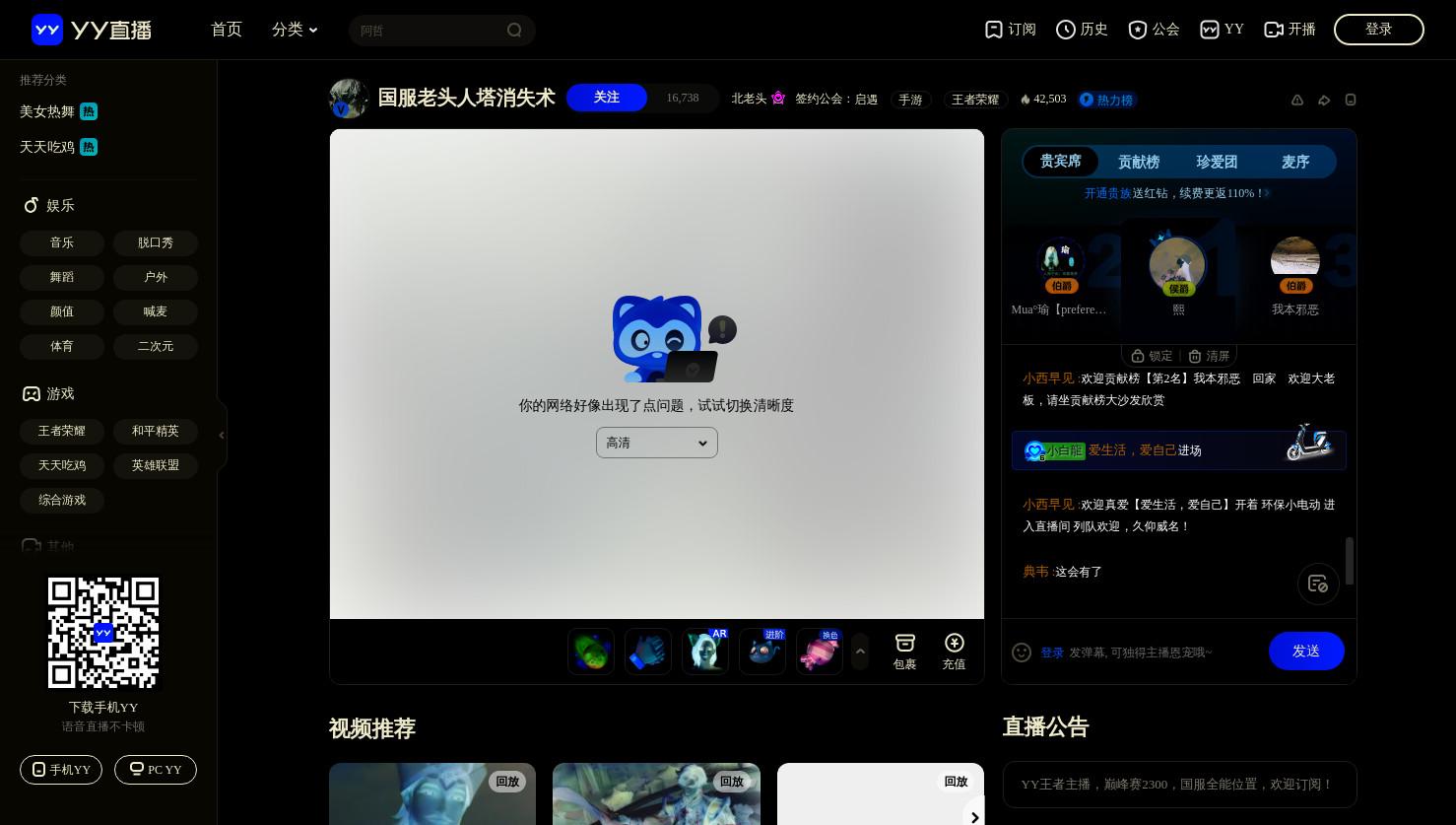Switch to the 贡献榜 tab
Image resolution: width=1456 pixels, height=825 pixels.
point(1139,162)
